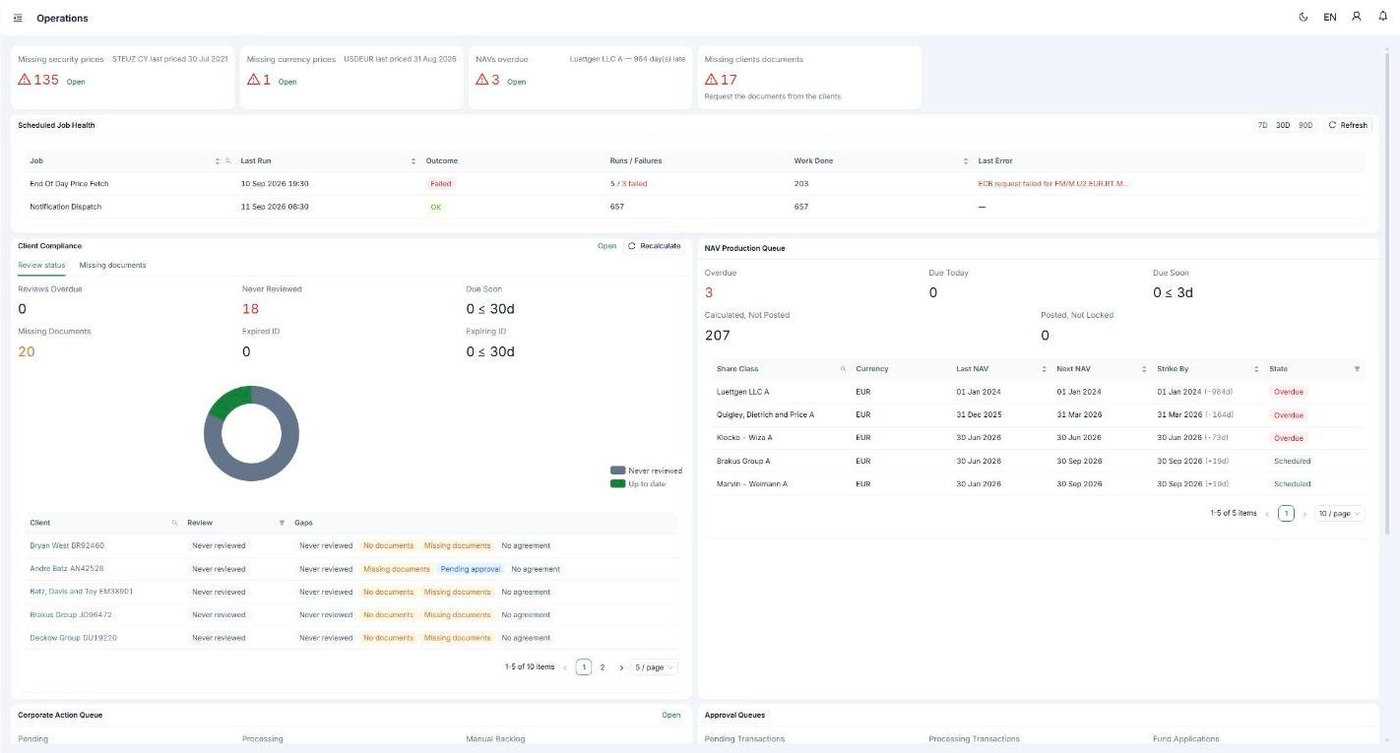Go to page 2 of the client table
The height and width of the screenshot is (753, 1400).
click(602, 667)
